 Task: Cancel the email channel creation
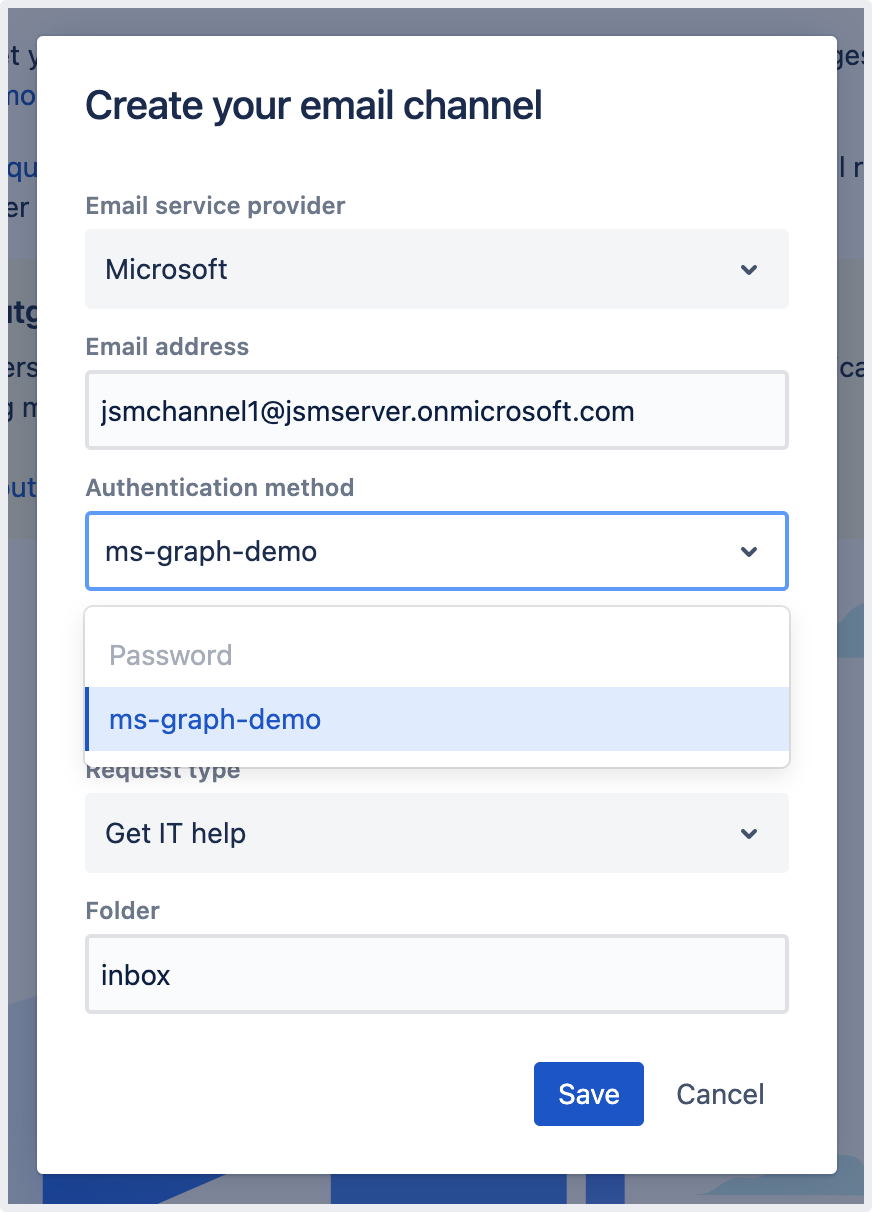pyautogui.click(x=720, y=1094)
